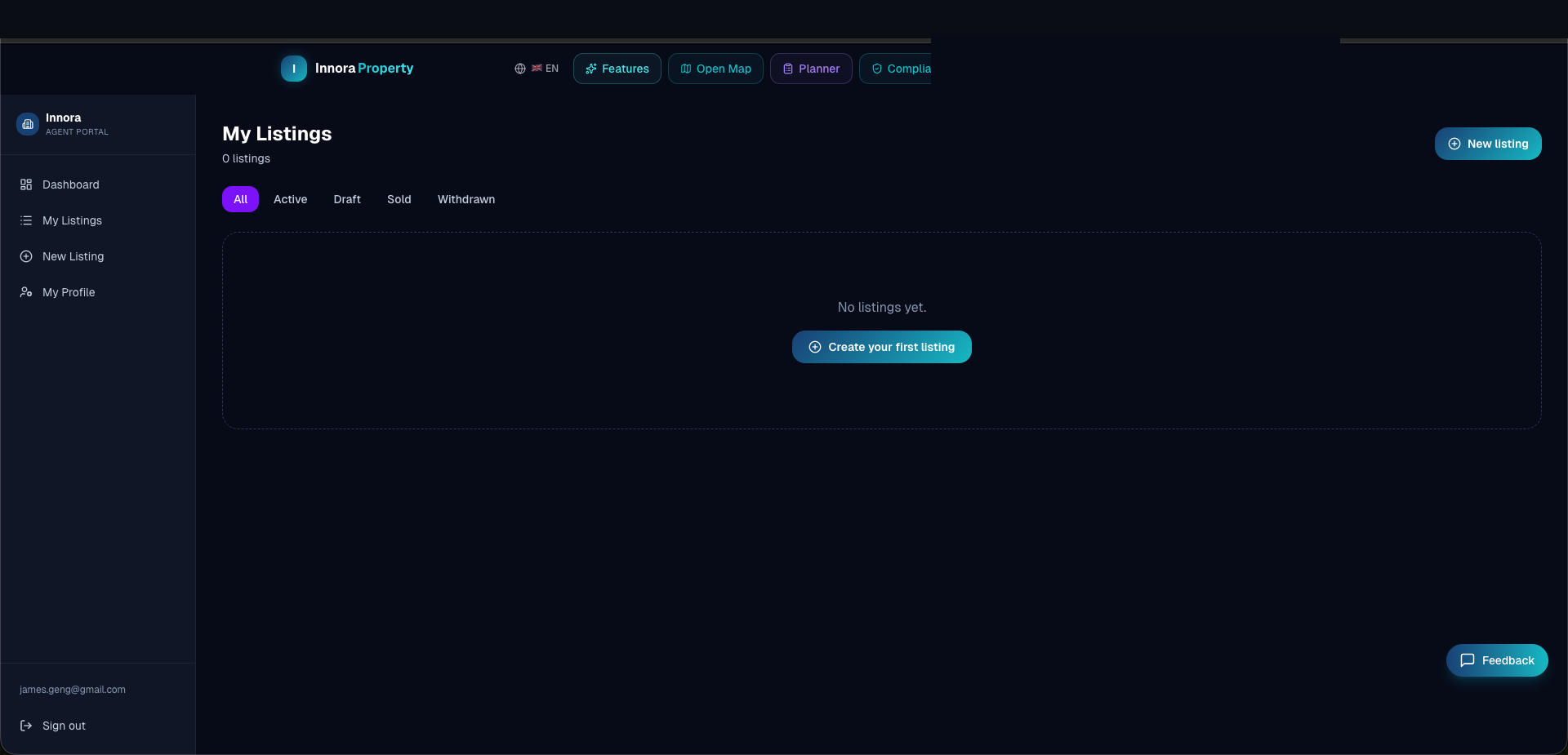Open the Feedback widget
The image size is (1568, 755).
click(1497, 660)
